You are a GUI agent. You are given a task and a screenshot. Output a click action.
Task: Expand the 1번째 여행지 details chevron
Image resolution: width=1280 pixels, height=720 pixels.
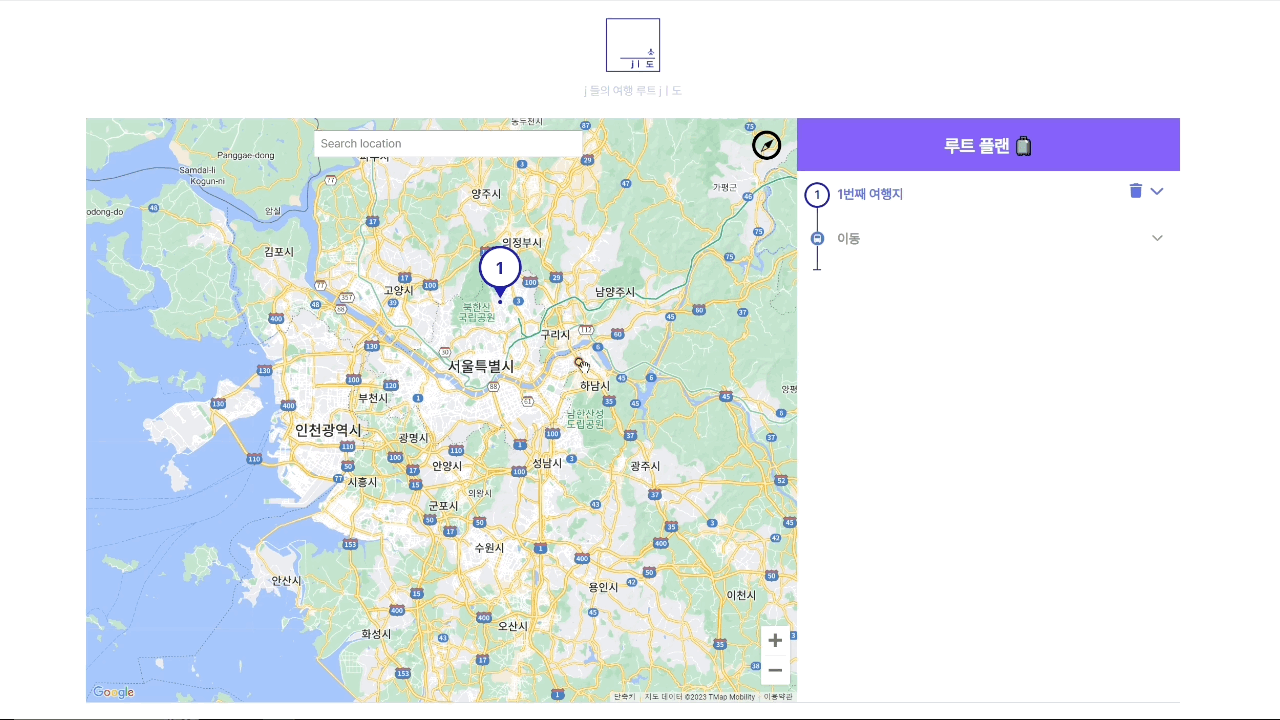pos(1157,191)
